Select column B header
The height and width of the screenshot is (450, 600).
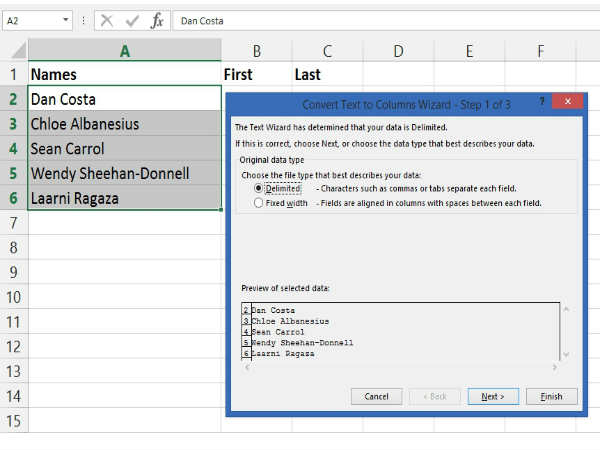[x=257, y=50]
